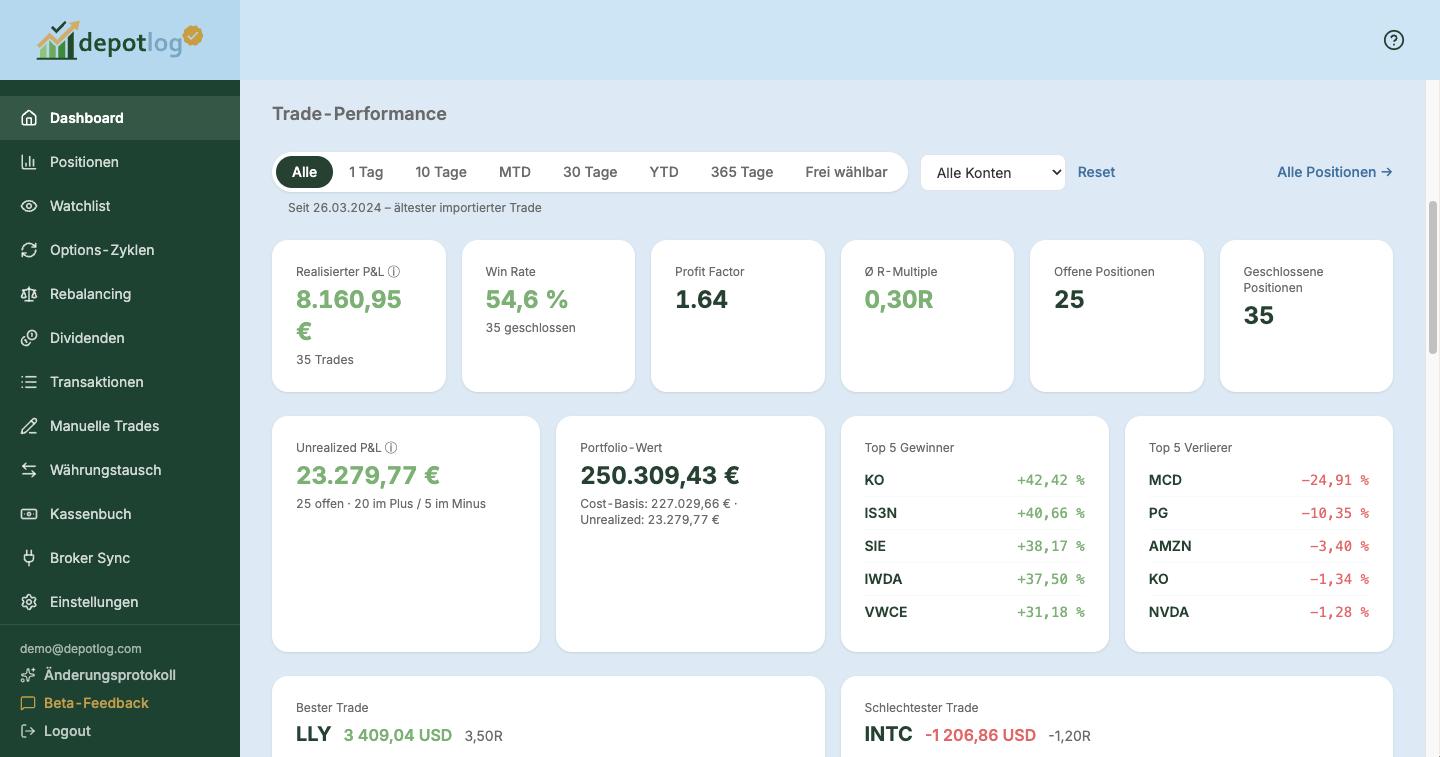Viewport: 1440px width, 757px height.
Task: Click the Options-Zyklen cycle icon
Action: pos(29,250)
